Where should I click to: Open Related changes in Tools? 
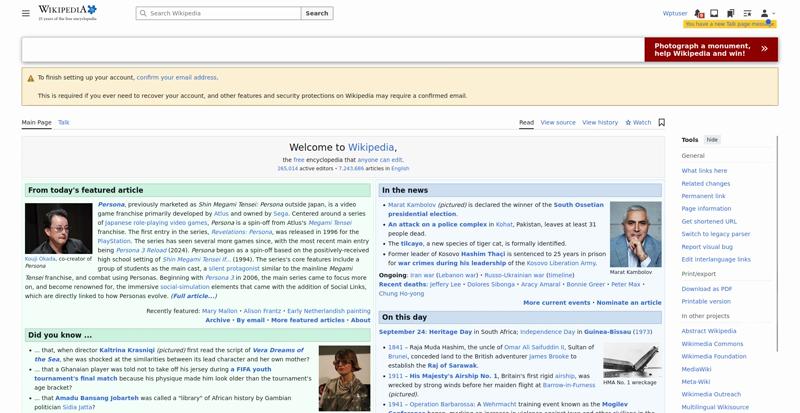(706, 184)
